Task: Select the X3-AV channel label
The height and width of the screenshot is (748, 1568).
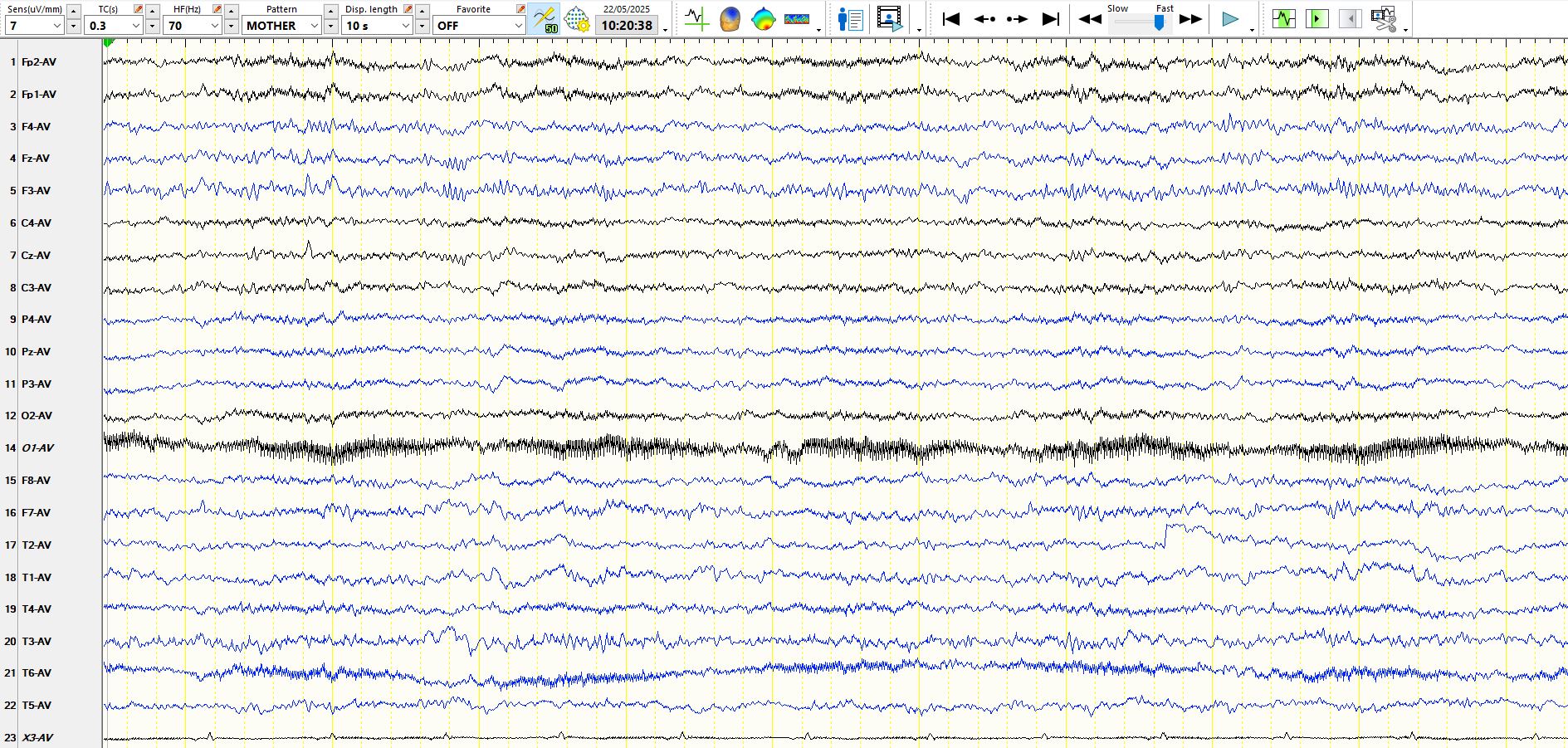Action: click(37, 738)
